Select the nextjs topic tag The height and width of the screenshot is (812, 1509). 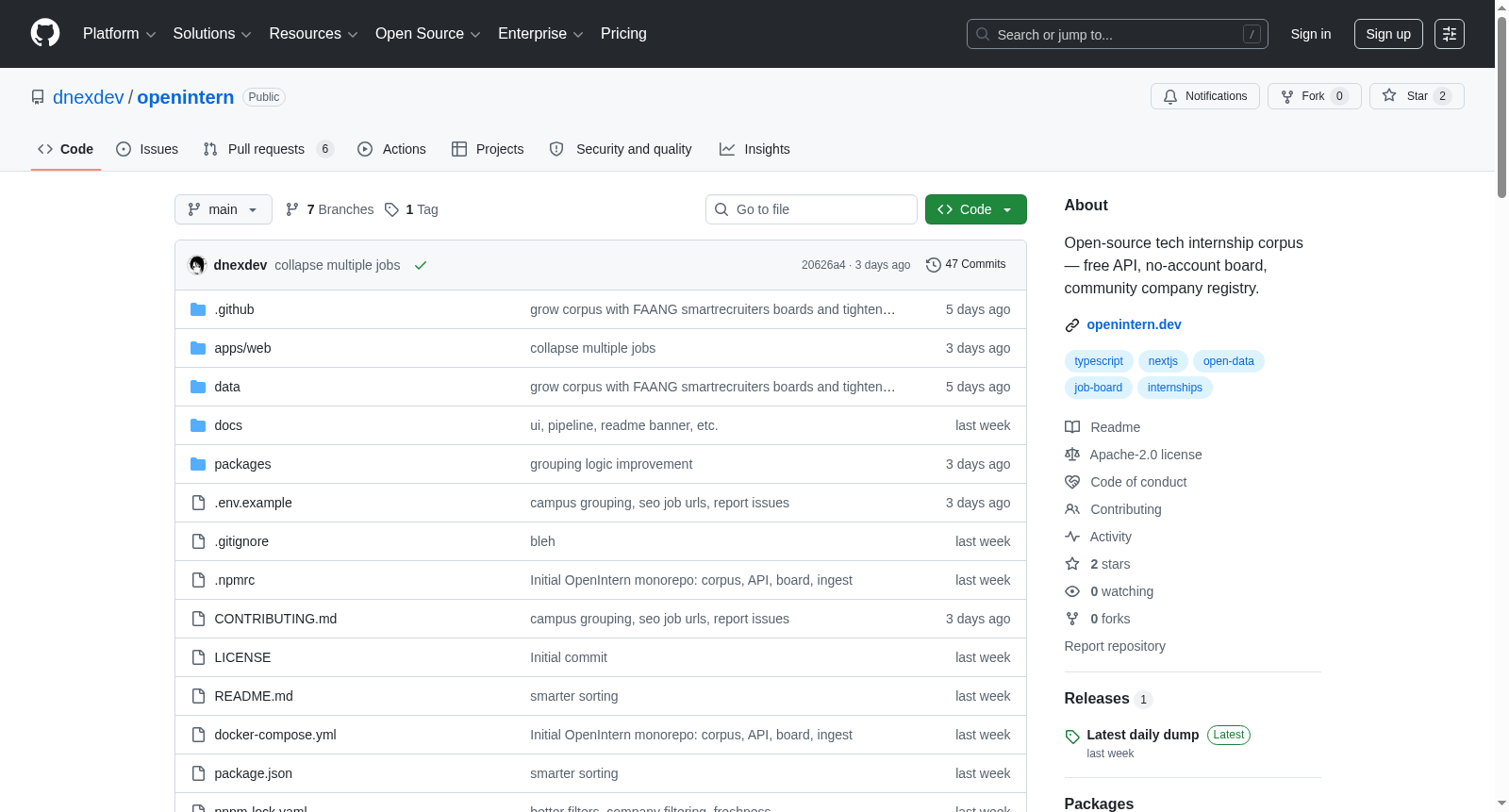1163,361
